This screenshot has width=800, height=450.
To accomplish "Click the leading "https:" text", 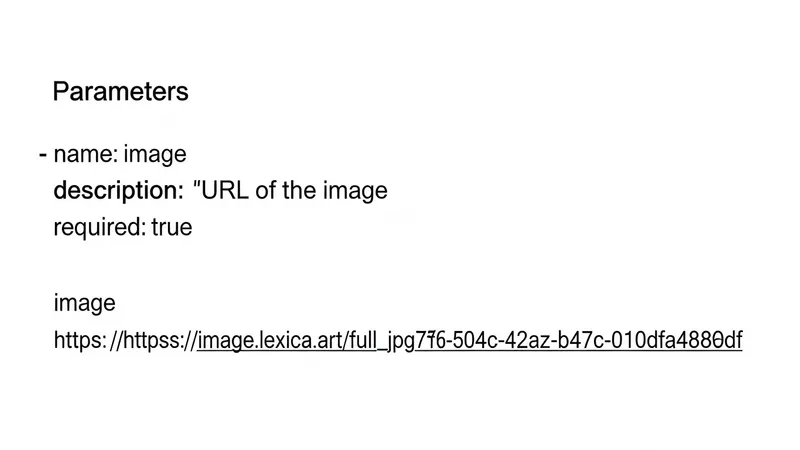I will (x=79, y=341).
